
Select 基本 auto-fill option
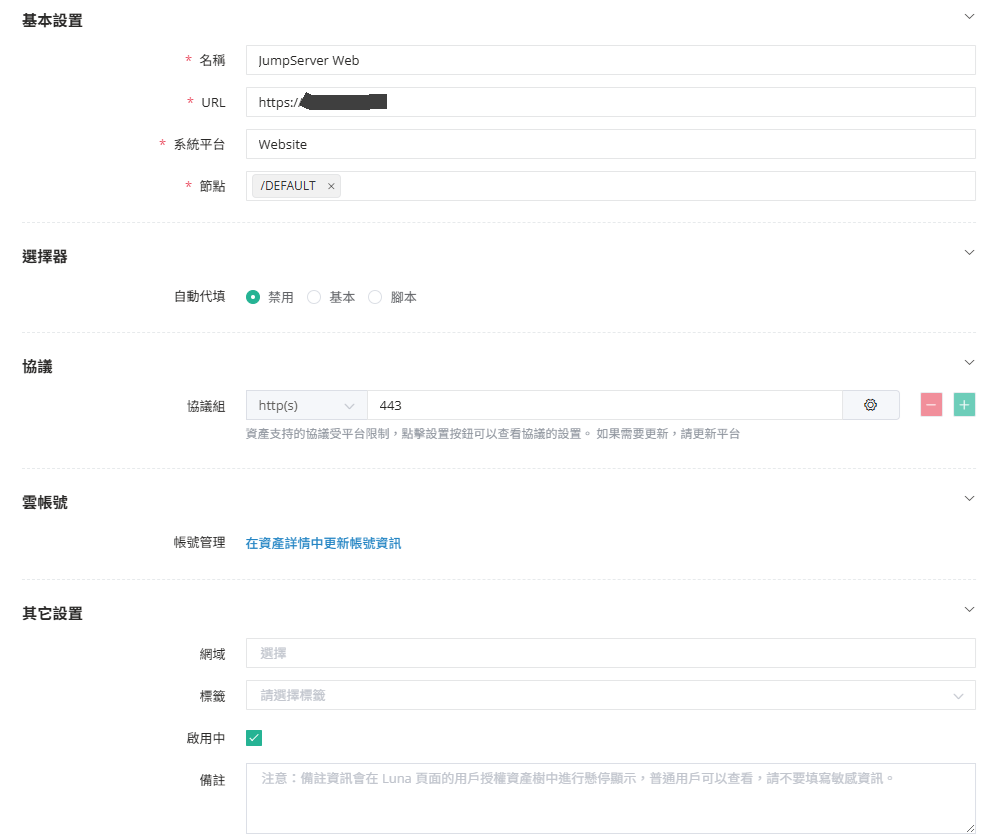[314, 297]
